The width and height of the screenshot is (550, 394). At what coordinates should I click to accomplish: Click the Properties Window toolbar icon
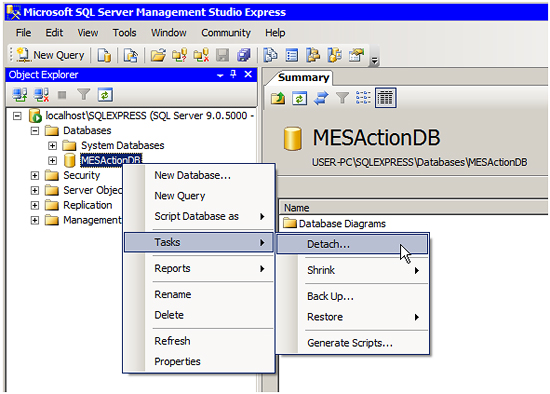[x=356, y=55]
